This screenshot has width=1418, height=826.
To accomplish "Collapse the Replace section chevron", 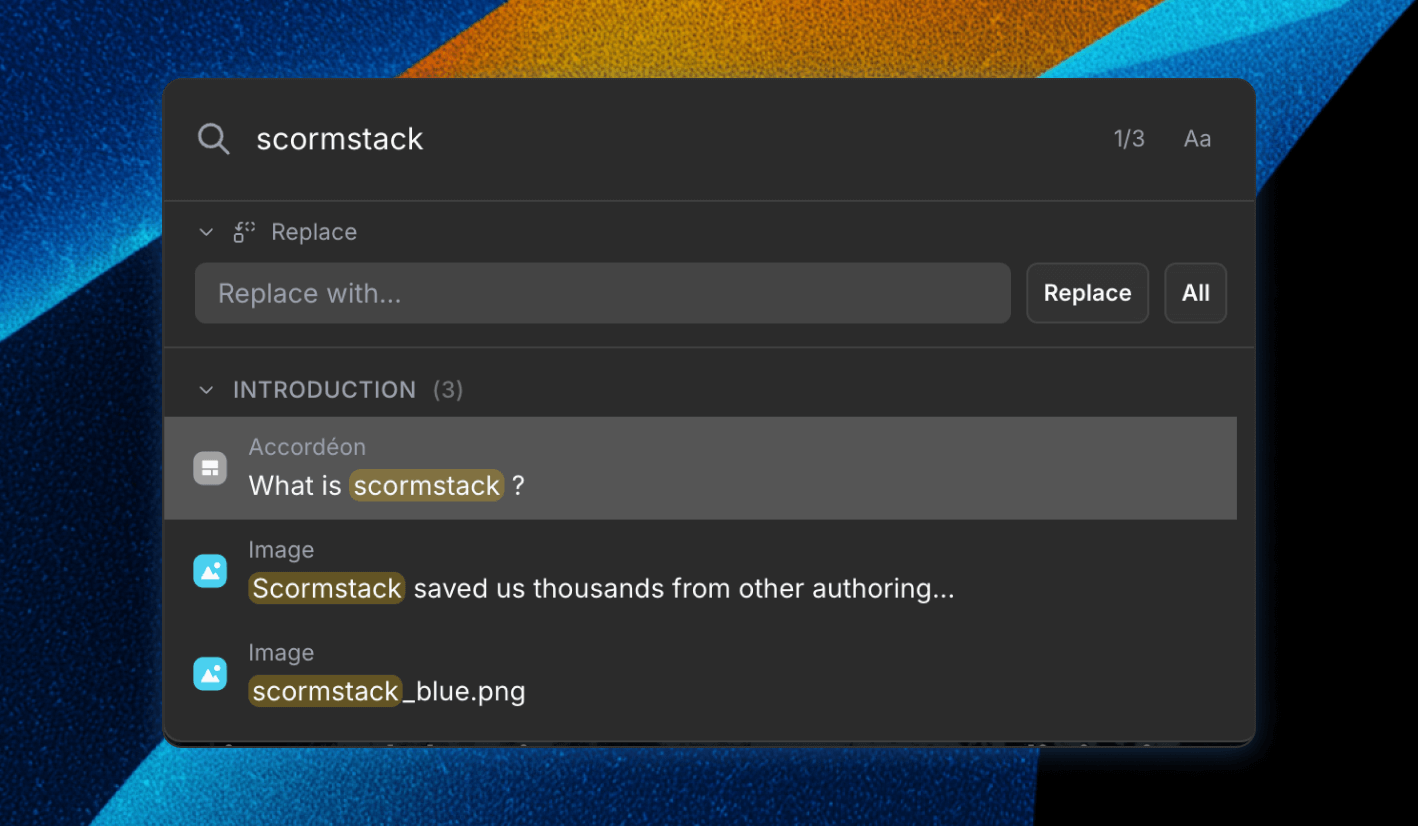I will (x=206, y=232).
